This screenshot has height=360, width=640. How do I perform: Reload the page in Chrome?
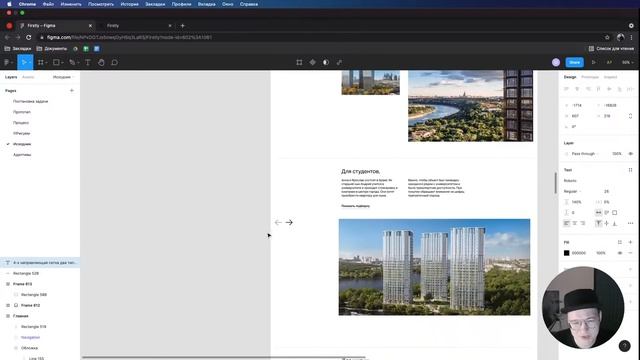29,37
